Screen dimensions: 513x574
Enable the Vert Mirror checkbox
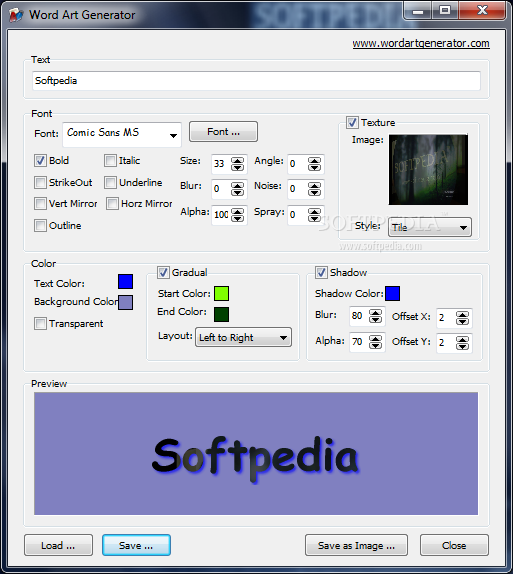tap(40, 204)
